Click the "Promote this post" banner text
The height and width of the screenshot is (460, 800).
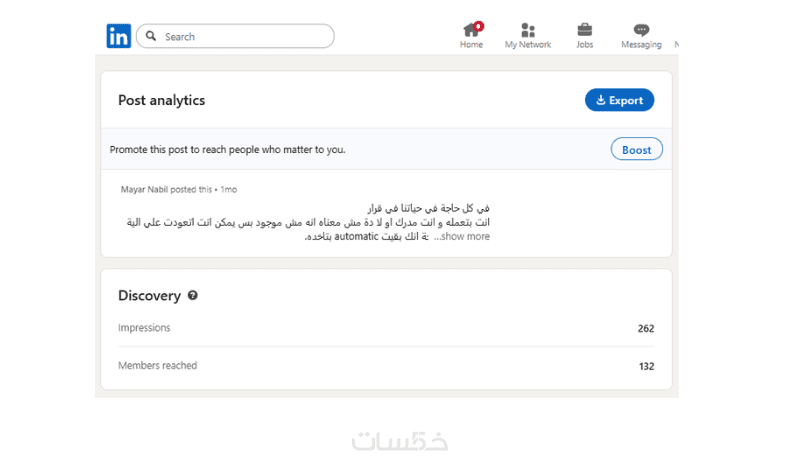(x=227, y=150)
